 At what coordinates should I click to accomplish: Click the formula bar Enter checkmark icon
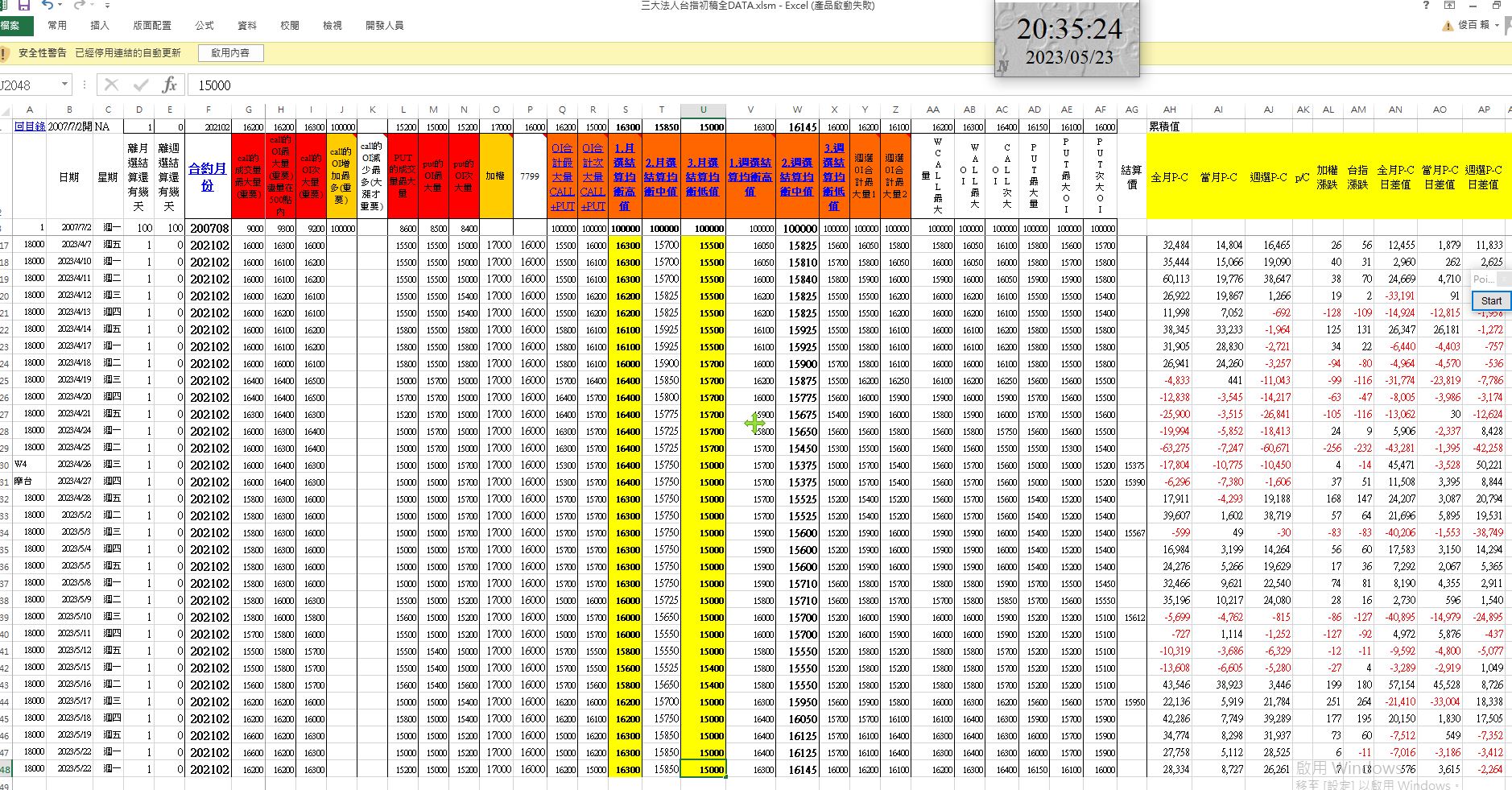141,85
